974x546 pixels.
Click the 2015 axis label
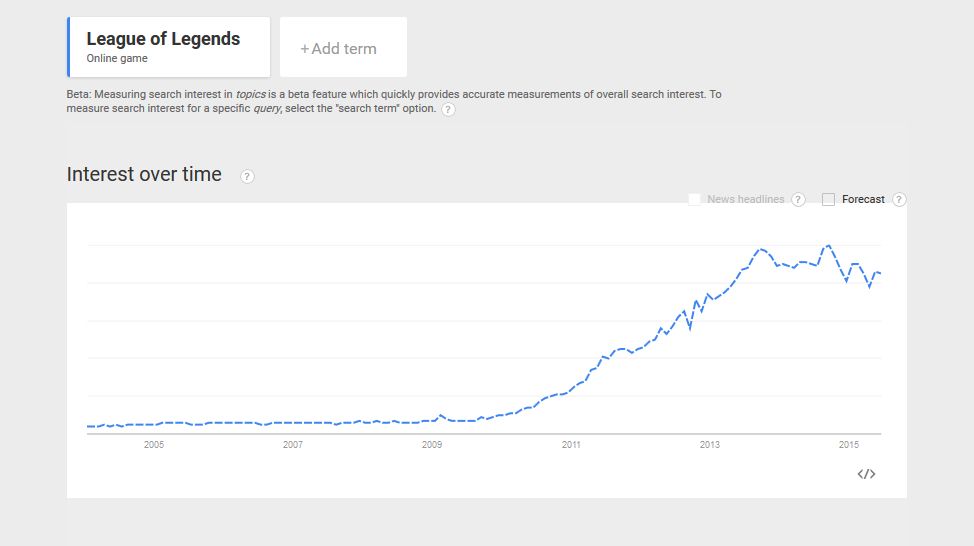(849, 445)
